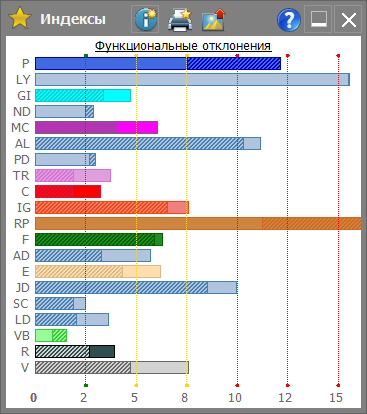Click axis value 5

click(134, 398)
